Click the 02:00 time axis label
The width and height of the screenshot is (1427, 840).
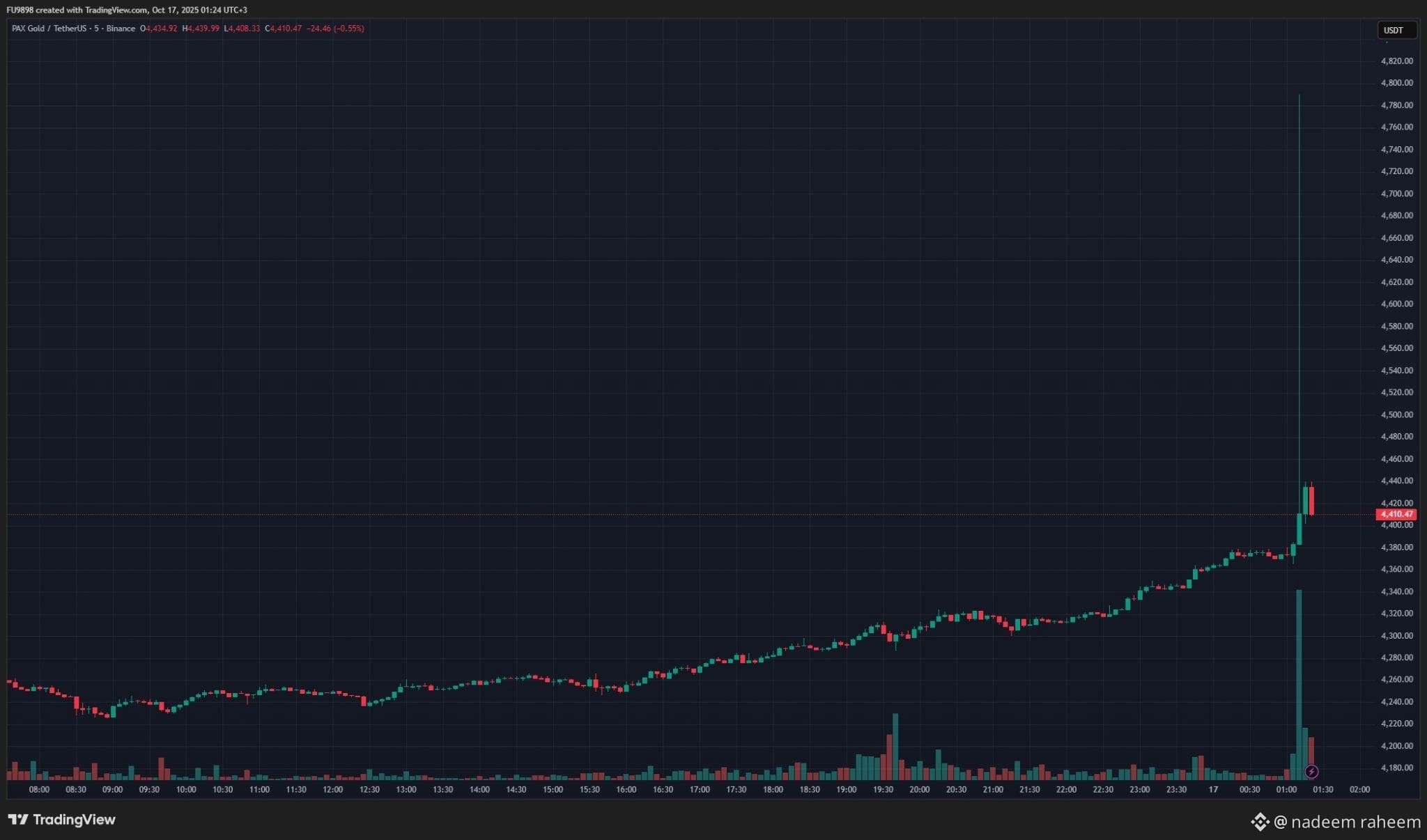[x=1359, y=789]
